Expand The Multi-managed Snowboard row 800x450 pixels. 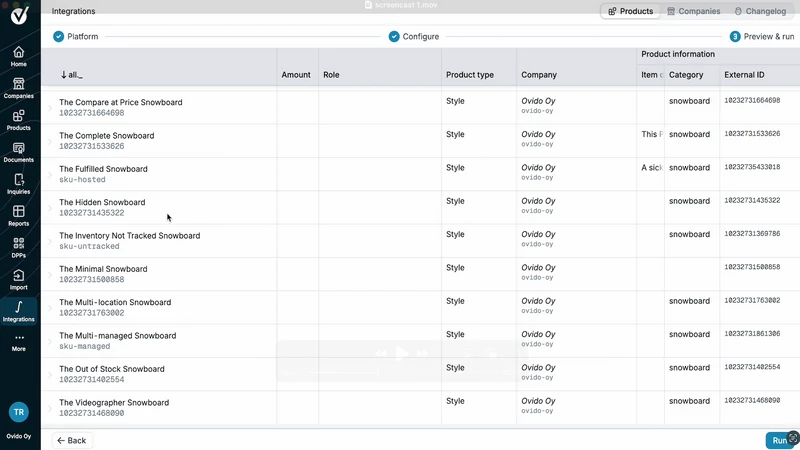(x=50, y=341)
